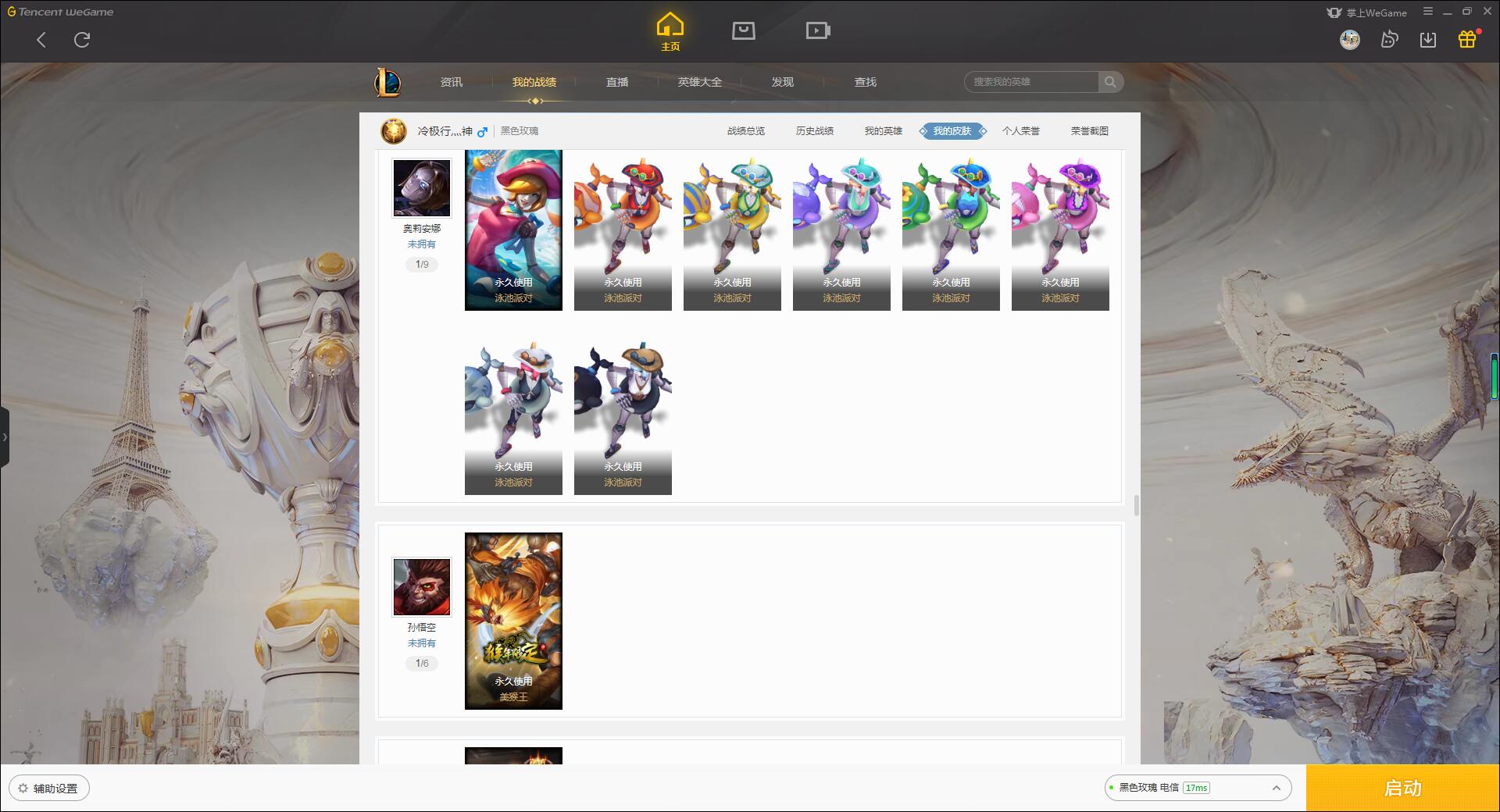
Task: Click the 1/9 skin count badge
Action: (422, 265)
